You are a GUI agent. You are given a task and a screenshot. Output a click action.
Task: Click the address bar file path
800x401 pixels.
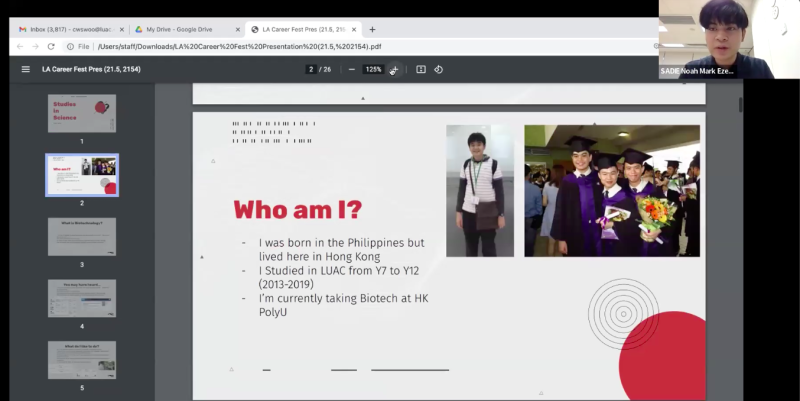click(x=240, y=46)
